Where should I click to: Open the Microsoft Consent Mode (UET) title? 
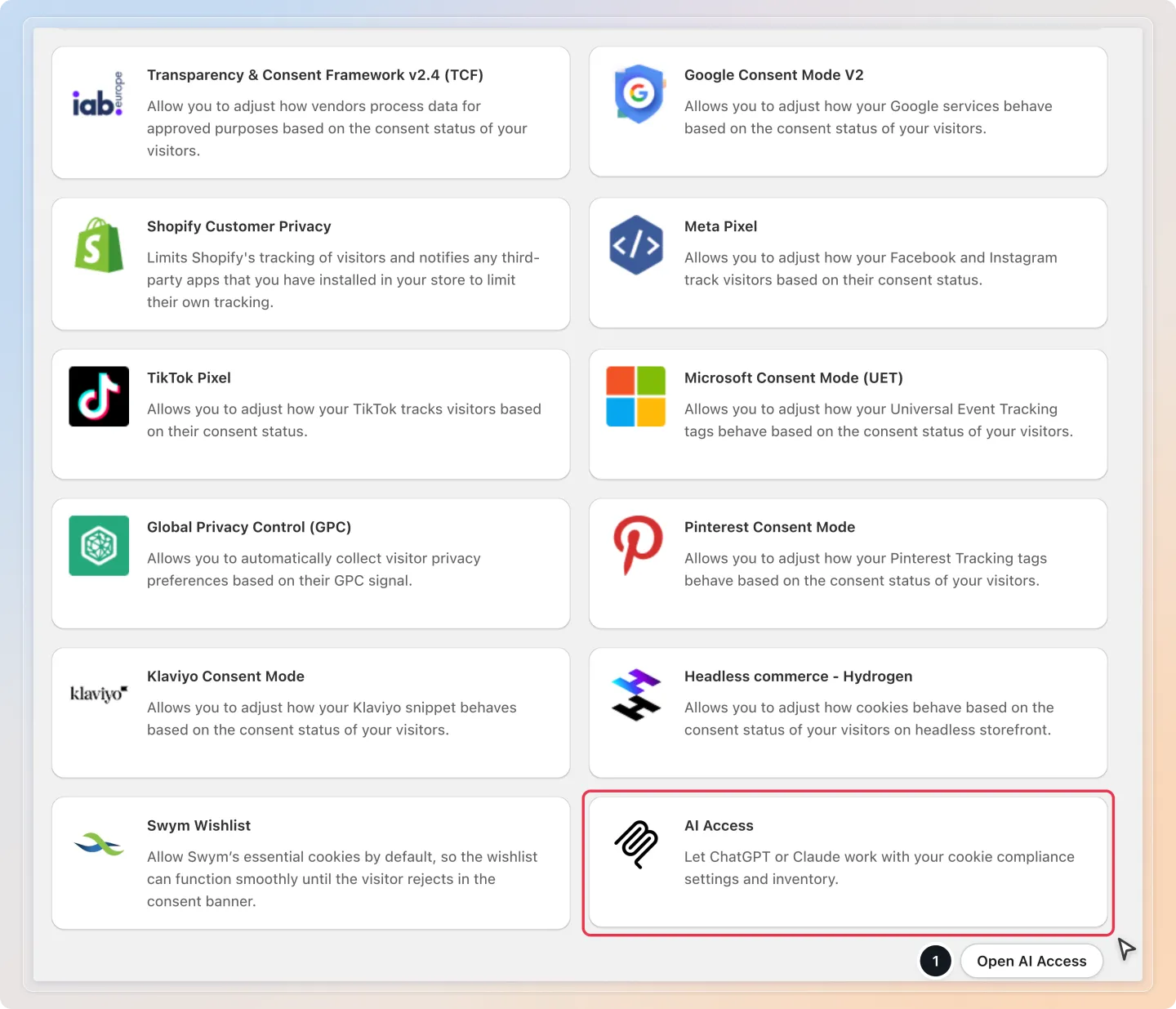pyautogui.click(x=794, y=377)
